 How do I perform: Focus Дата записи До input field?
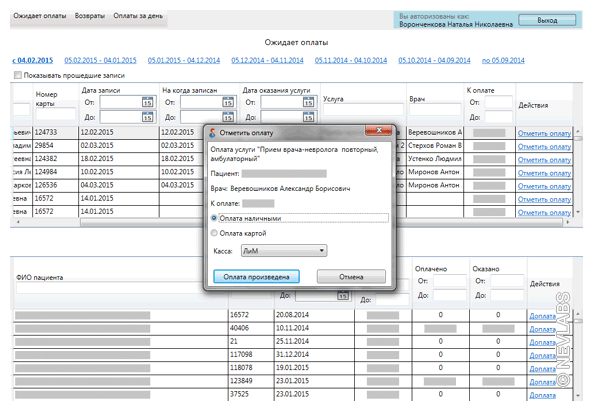(120, 117)
